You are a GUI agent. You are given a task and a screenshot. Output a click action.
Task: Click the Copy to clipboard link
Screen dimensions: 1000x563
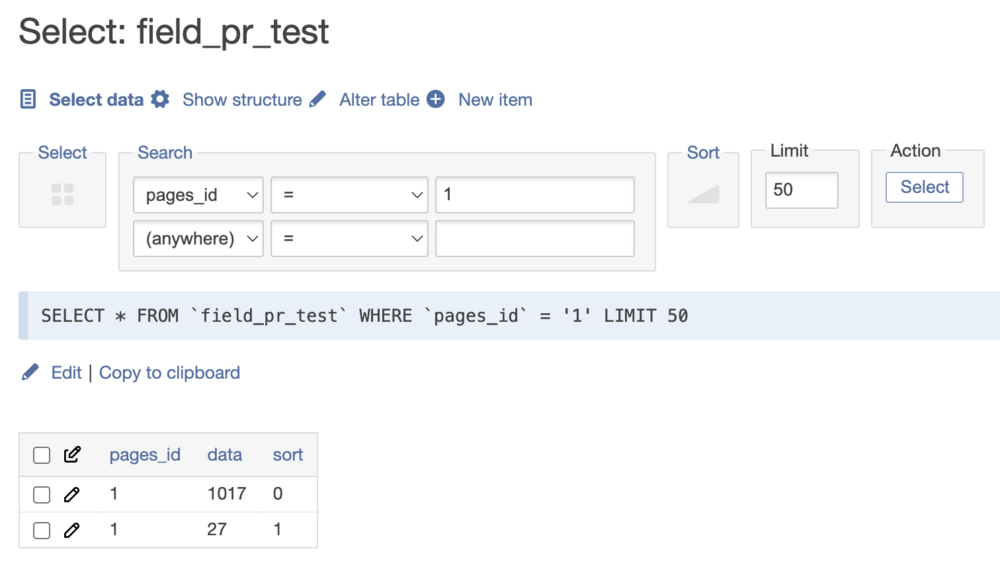[x=169, y=373]
